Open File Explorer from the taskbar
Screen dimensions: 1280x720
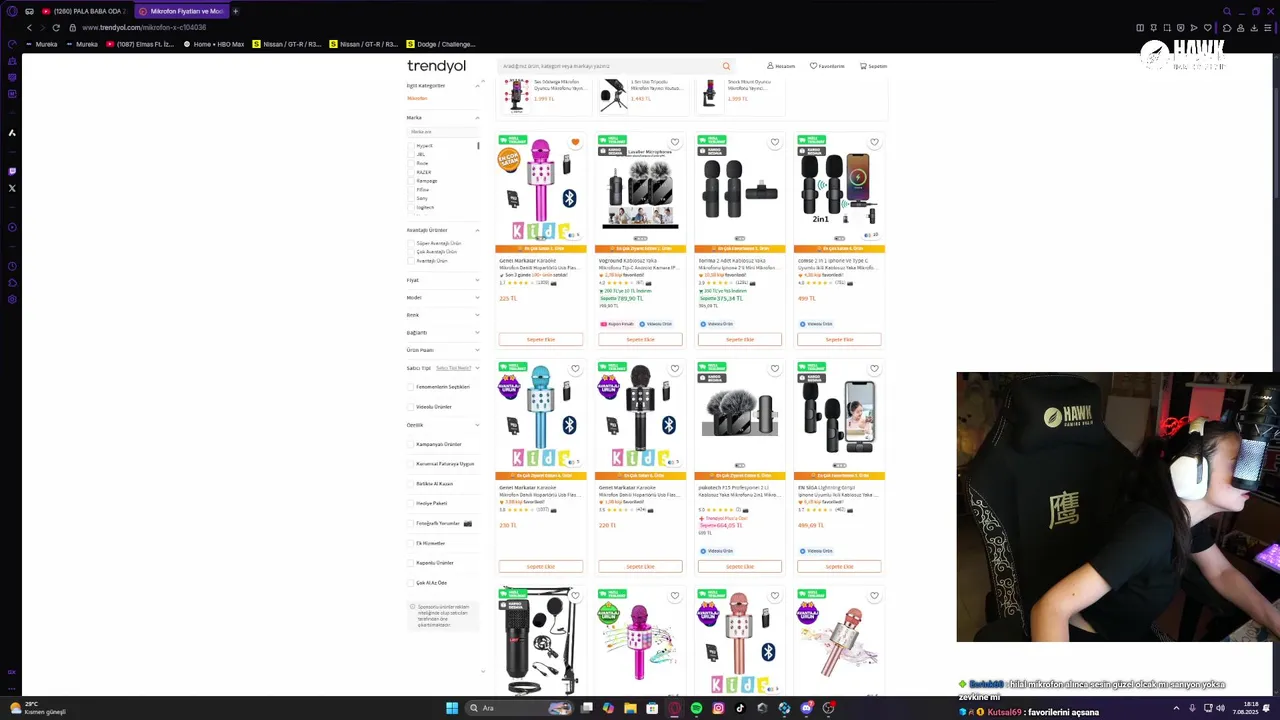[x=630, y=708]
